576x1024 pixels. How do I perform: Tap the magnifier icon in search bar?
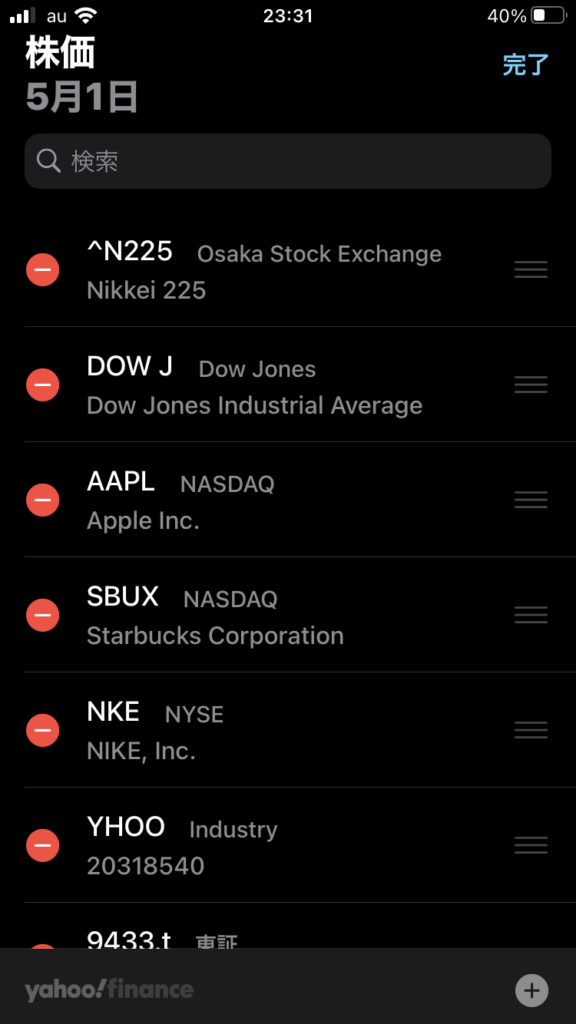coord(49,161)
